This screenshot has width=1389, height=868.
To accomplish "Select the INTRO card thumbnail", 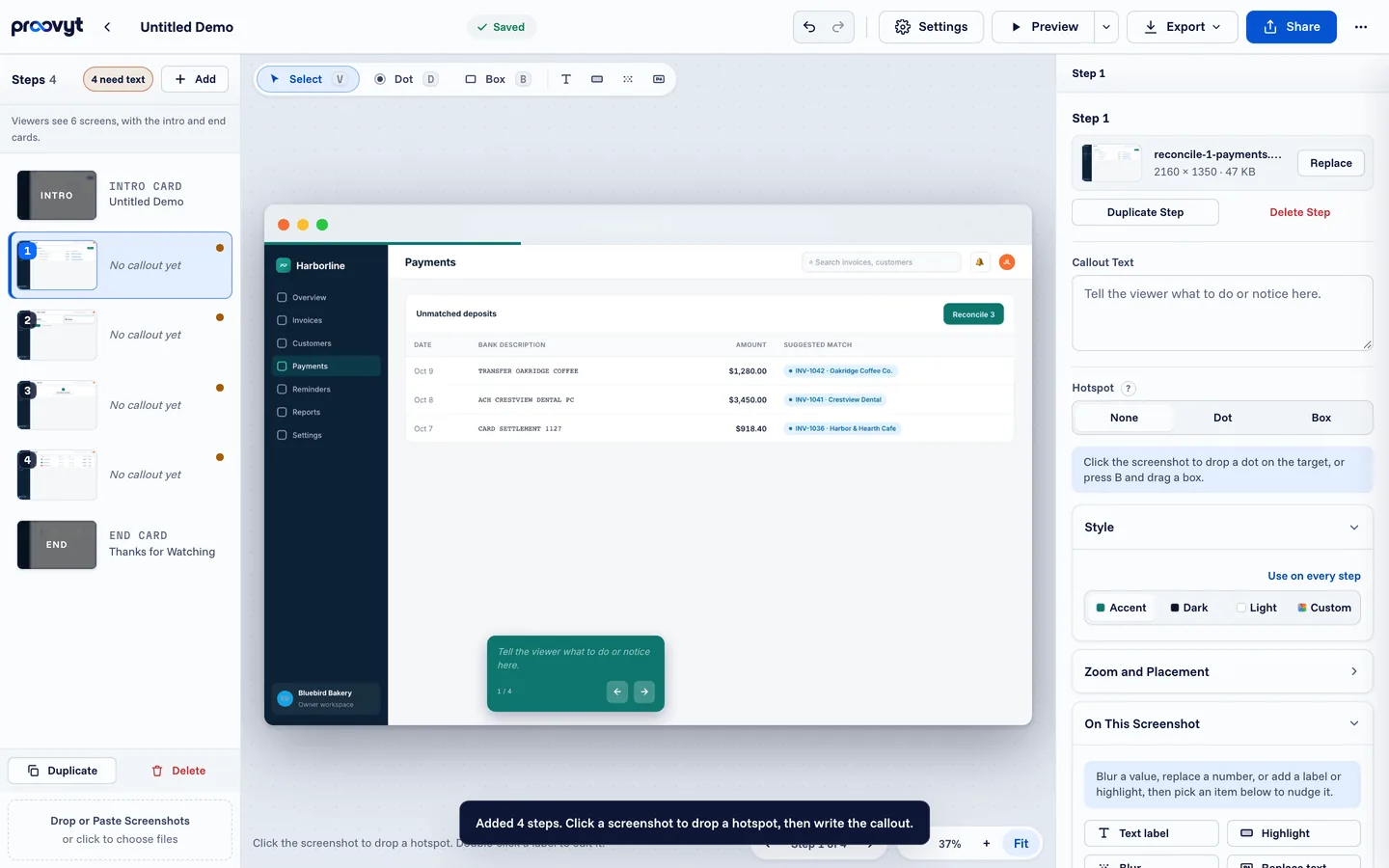I will coord(57,195).
